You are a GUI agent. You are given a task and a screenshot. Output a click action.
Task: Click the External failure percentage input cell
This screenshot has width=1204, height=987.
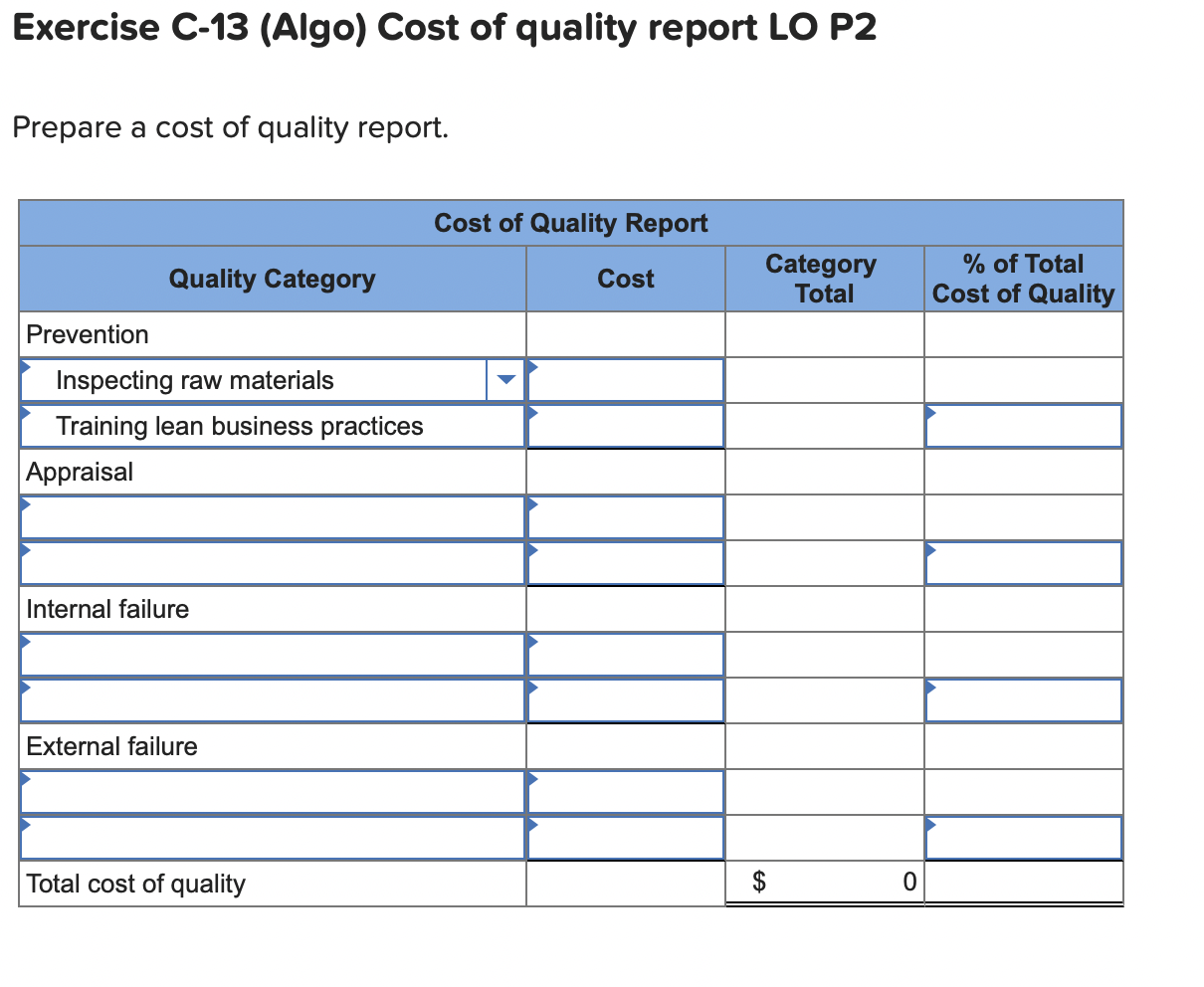[1023, 837]
